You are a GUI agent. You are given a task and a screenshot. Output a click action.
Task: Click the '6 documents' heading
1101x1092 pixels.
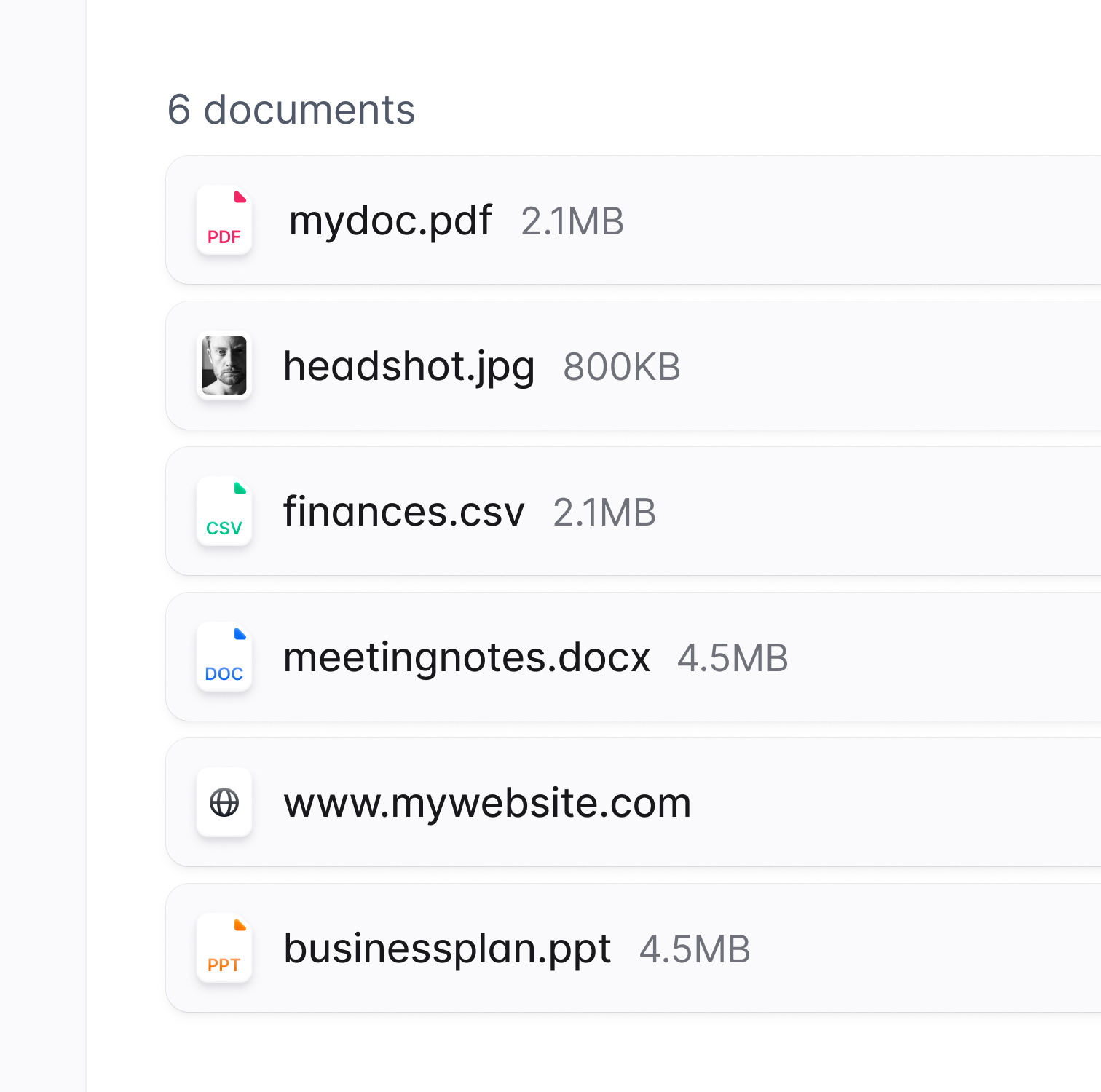[291, 110]
